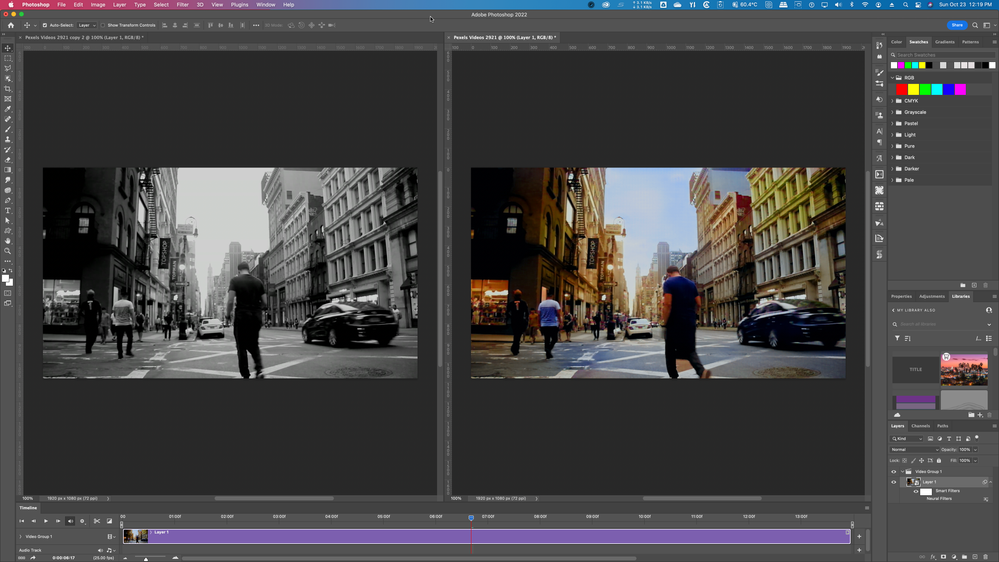Expand the CMYK swatch folder
This screenshot has width=999, height=562.
click(x=893, y=101)
